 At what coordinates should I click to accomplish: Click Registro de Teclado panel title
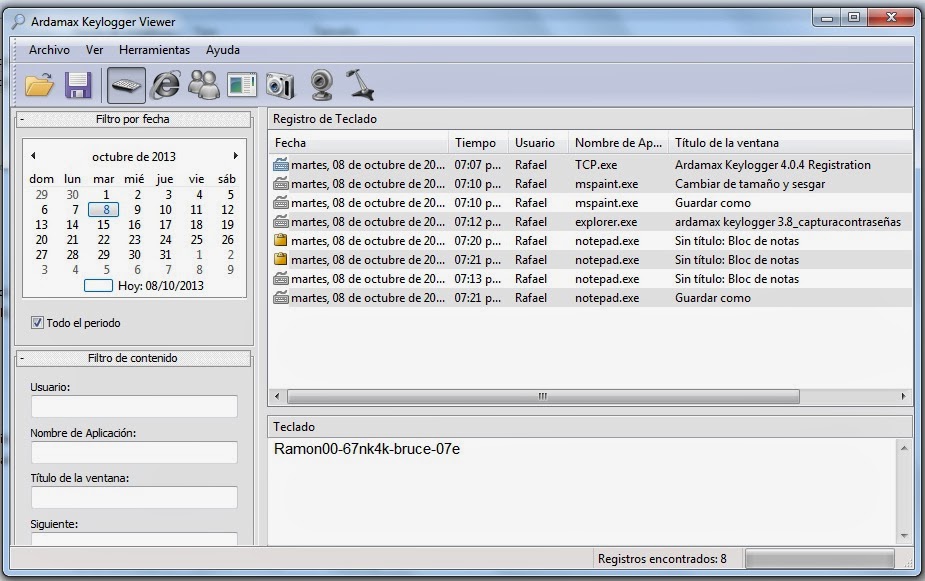(324, 119)
